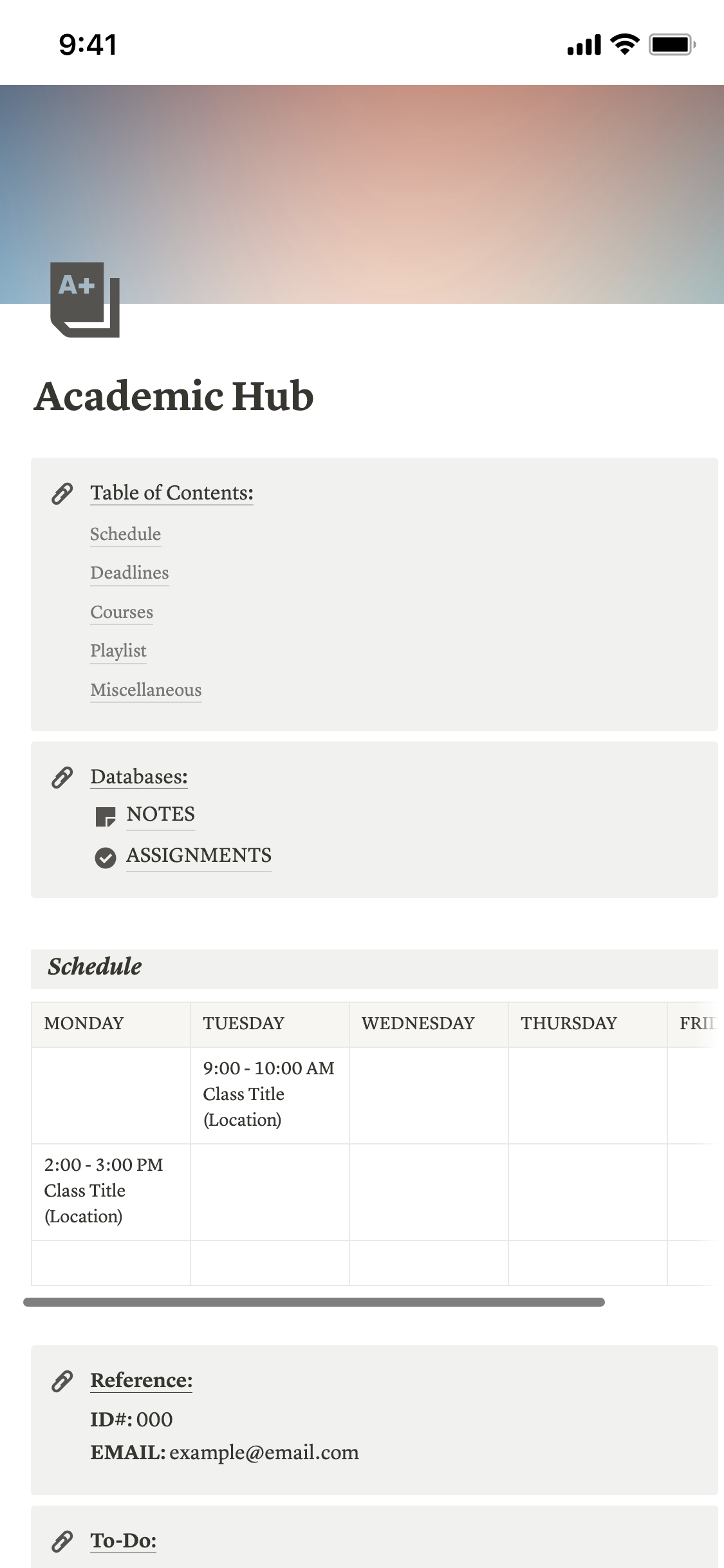
Task: Tap the paperclip icon beside Databases
Action: click(x=62, y=778)
